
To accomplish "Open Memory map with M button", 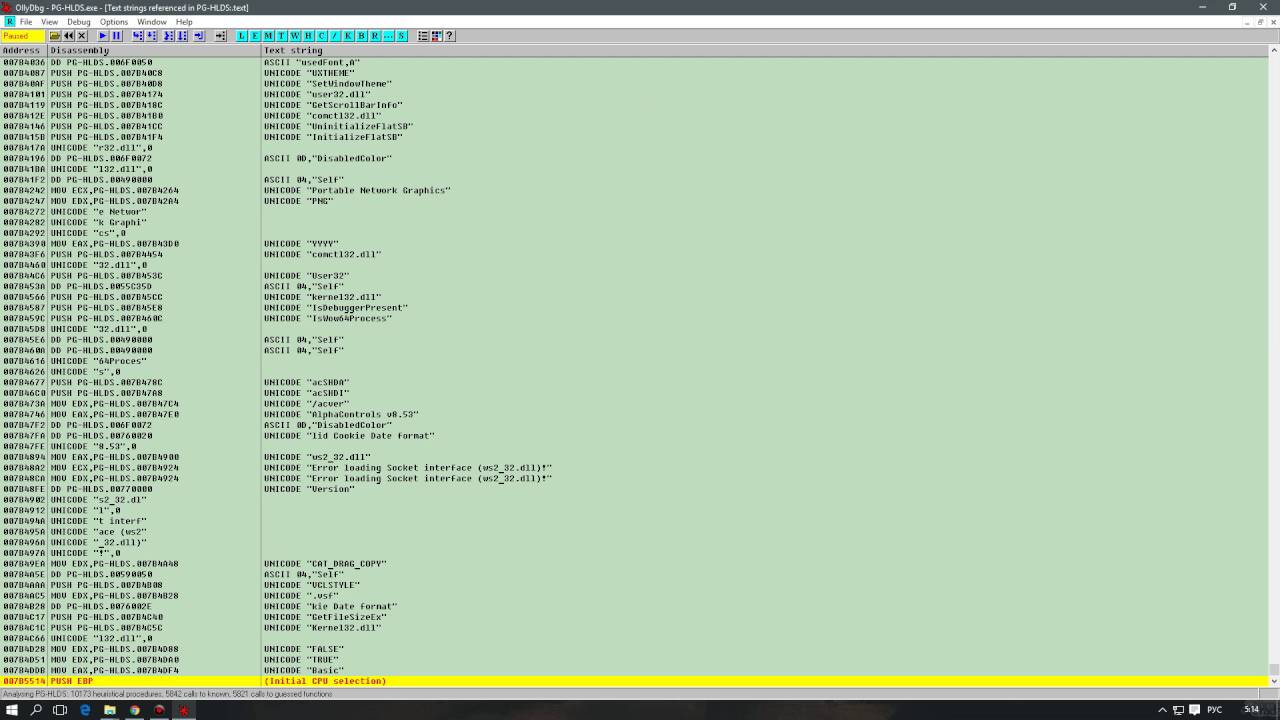I will coord(268,35).
